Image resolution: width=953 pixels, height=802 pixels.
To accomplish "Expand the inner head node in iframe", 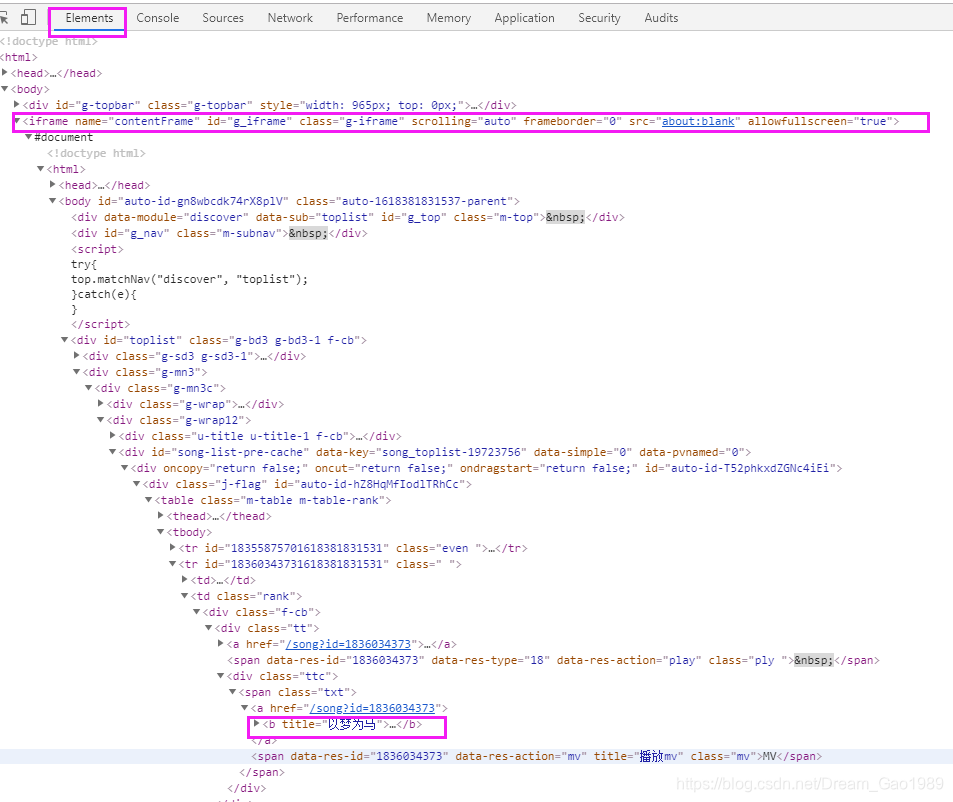I will point(53,184).
